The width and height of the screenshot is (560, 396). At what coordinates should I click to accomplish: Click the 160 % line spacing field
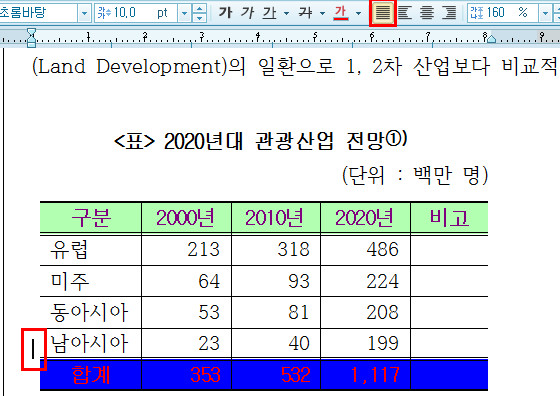point(503,14)
